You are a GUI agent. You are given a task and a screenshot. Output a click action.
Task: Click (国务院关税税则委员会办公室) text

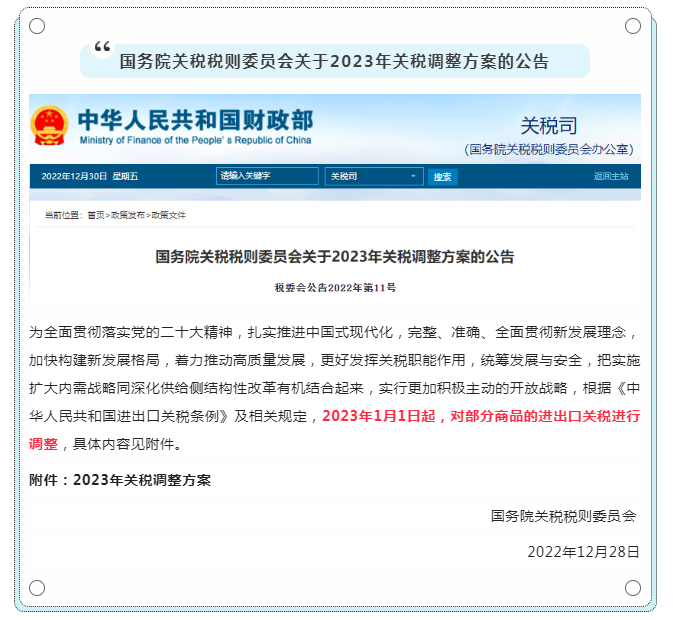[x=549, y=149]
